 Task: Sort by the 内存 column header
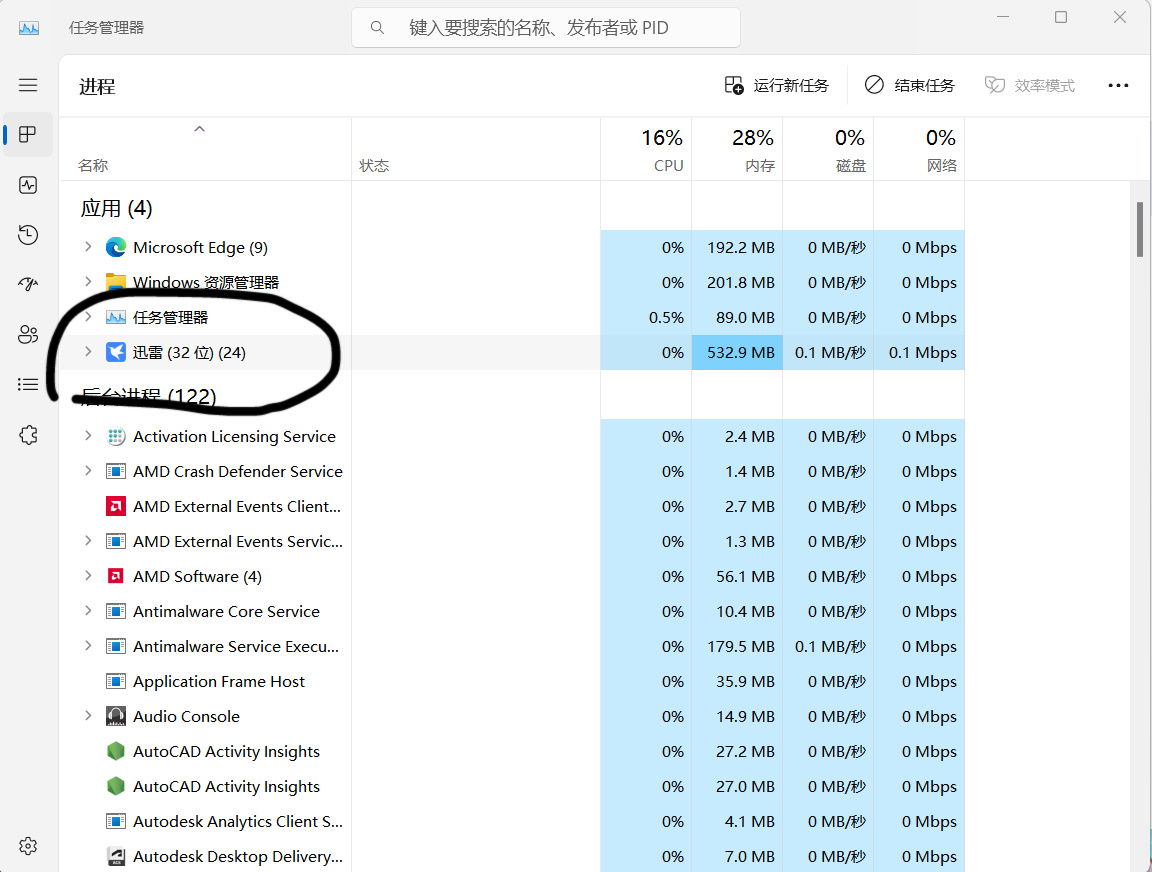(737, 149)
